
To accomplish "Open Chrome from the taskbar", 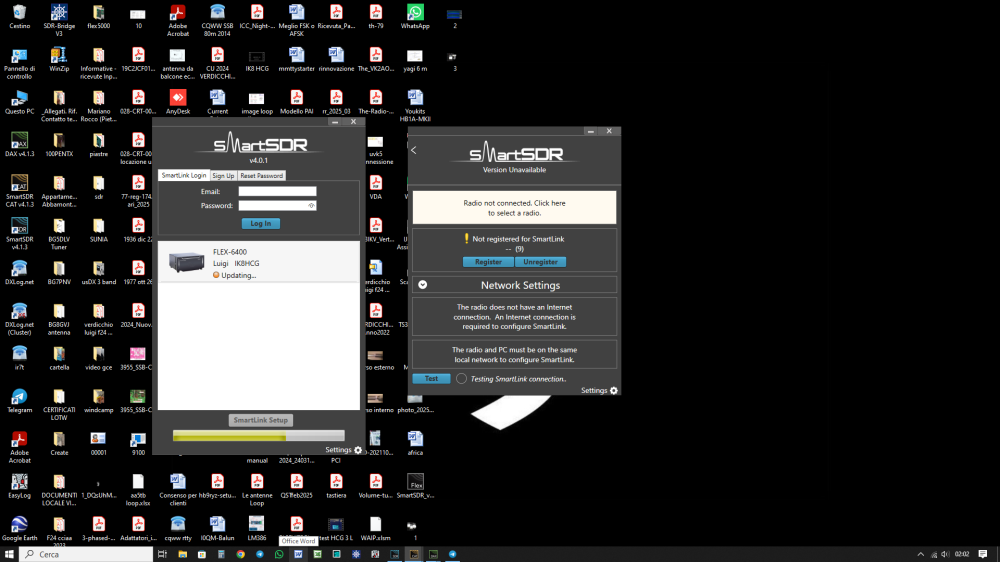I will (240, 554).
